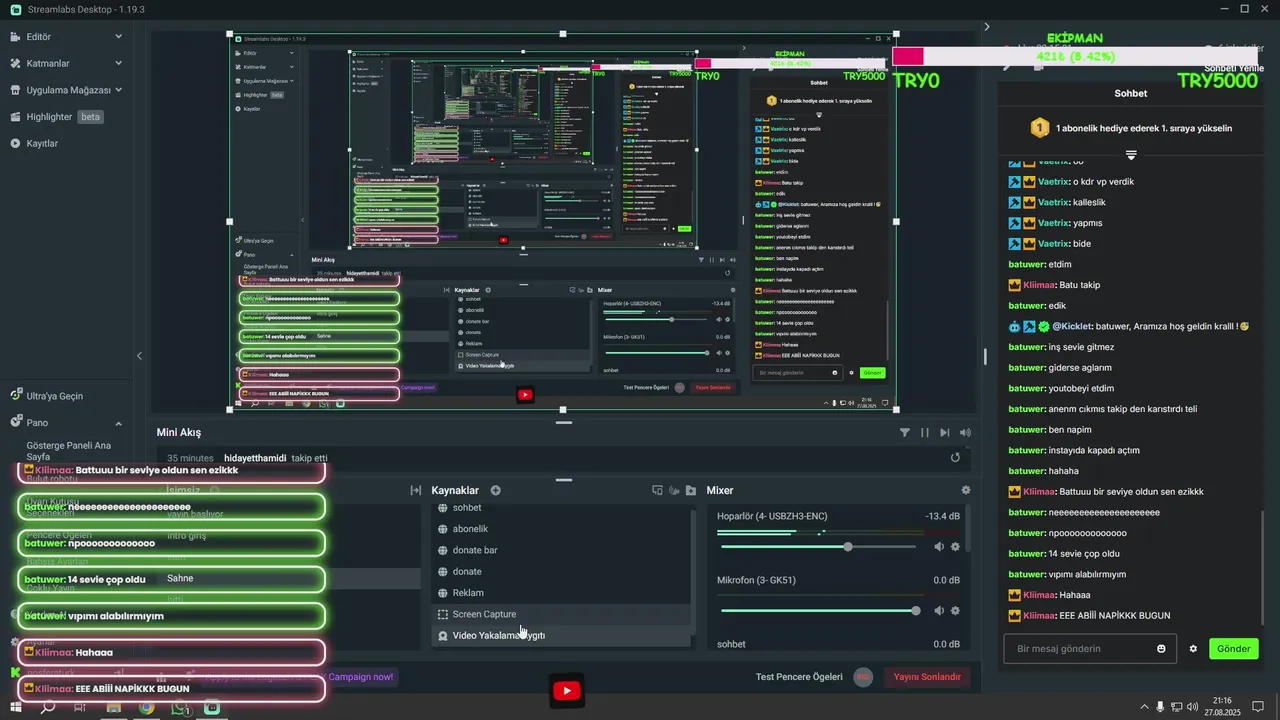The width and height of the screenshot is (1280, 720).
Task: Open Mixer advanced audio settings gear
Action: click(x=965, y=490)
